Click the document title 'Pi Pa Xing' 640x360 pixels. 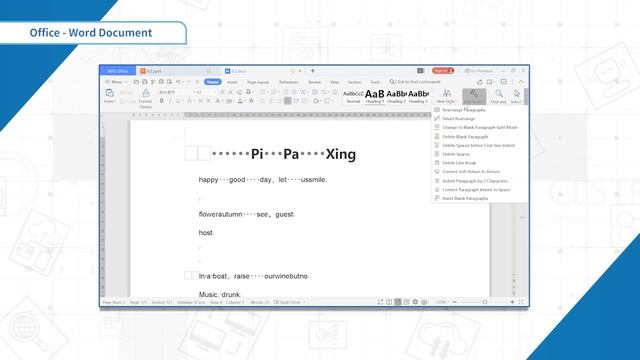pyautogui.click(x=303, y=154)
